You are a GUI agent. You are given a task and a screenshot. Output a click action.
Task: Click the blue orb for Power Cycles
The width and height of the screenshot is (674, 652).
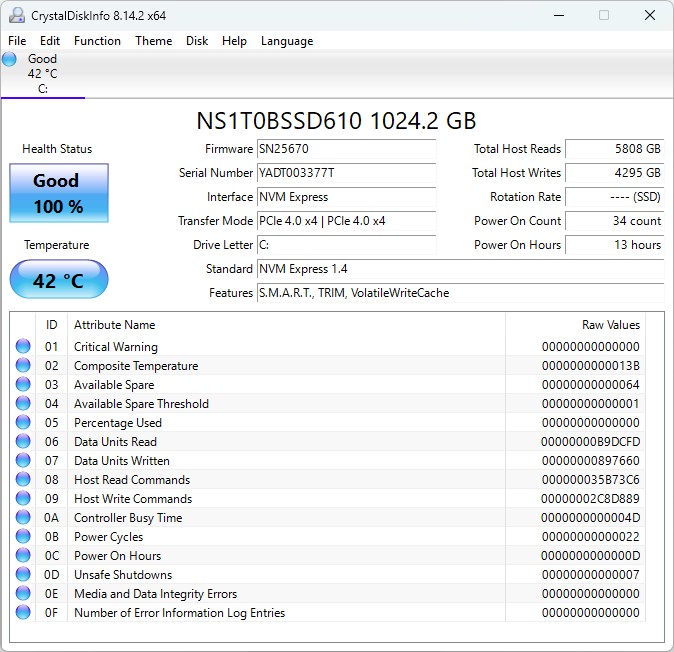23,537
